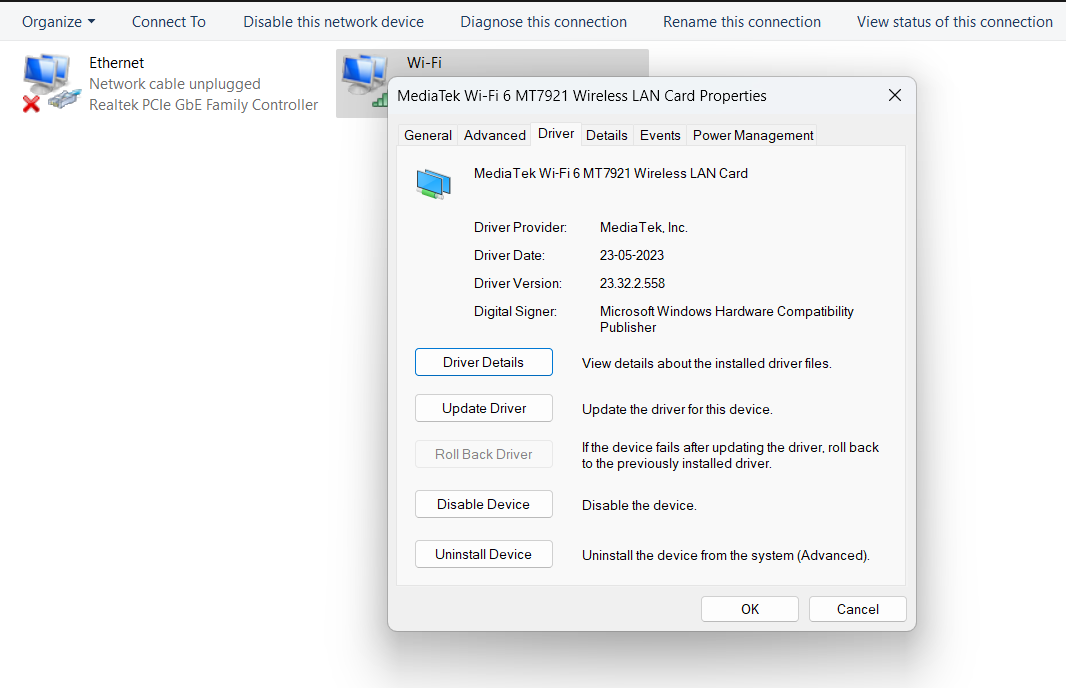
Task: Close the MediaTek Properties dialog
Action: 895,95
